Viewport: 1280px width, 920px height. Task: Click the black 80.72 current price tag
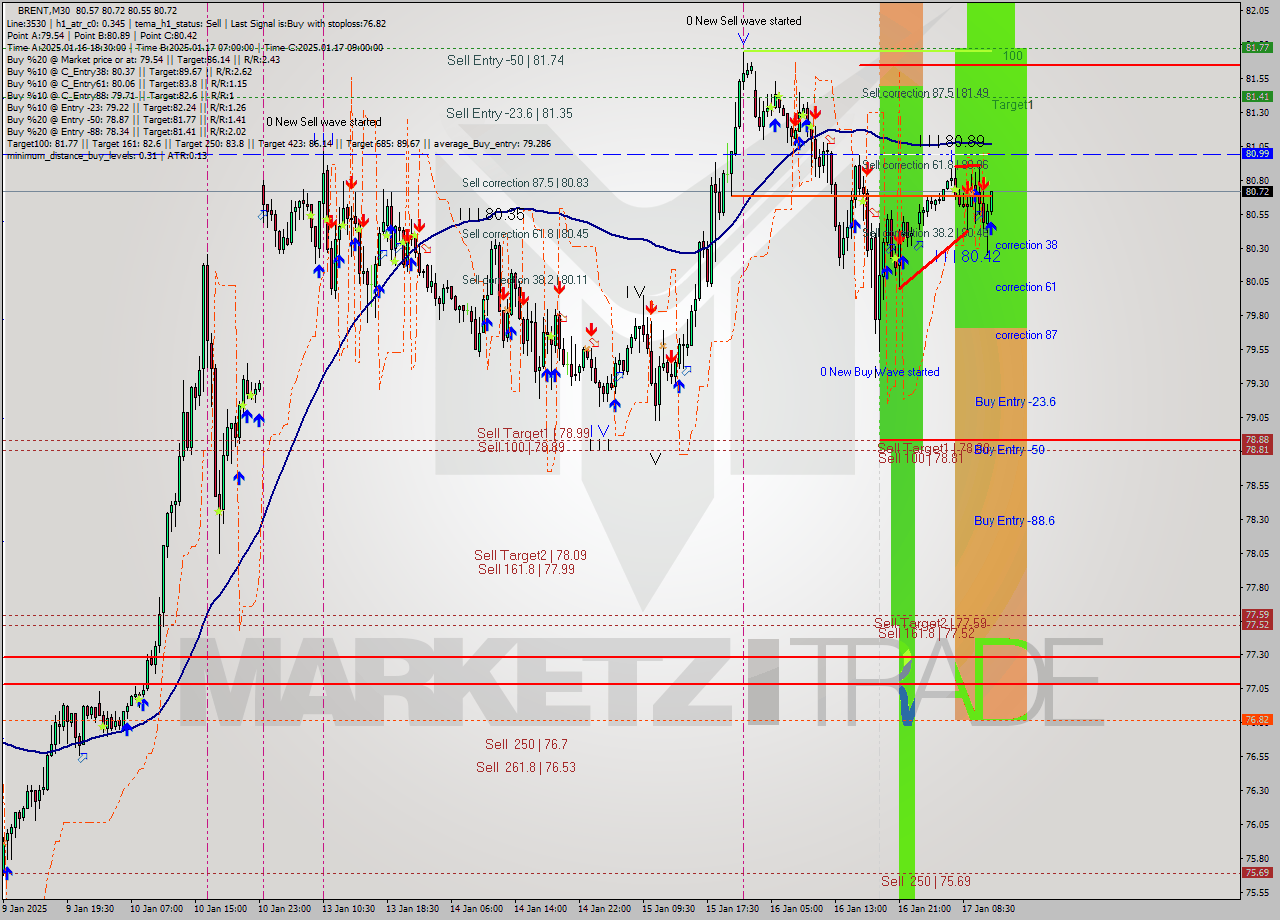pos(1257,191)
